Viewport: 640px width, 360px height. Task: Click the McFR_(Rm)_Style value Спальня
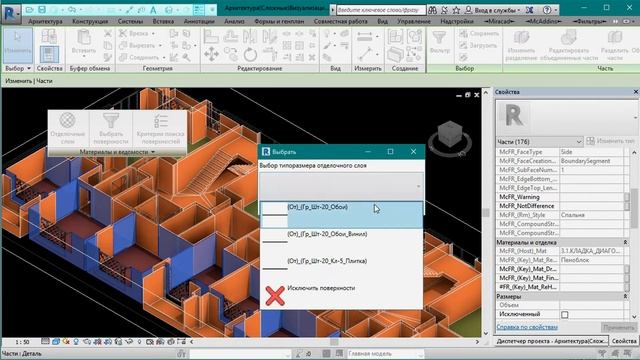point(591,215)
